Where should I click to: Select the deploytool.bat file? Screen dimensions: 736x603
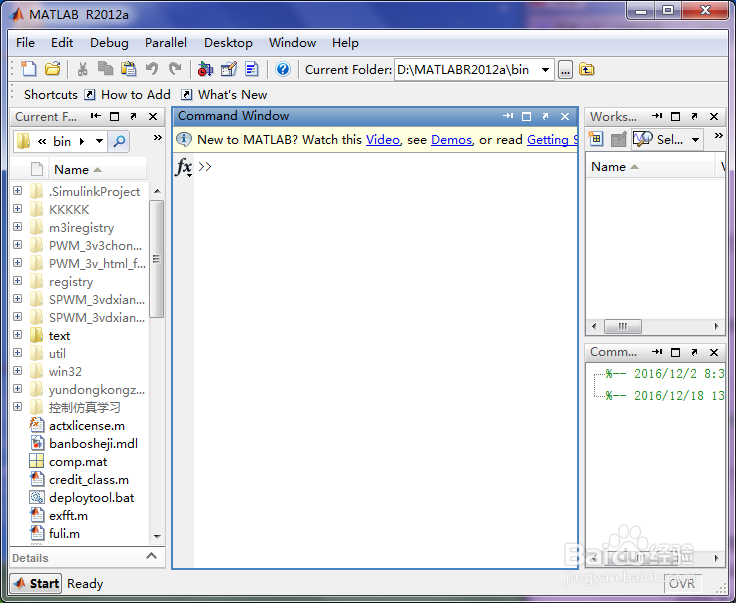pyautogui.click(x=92, y=497)
